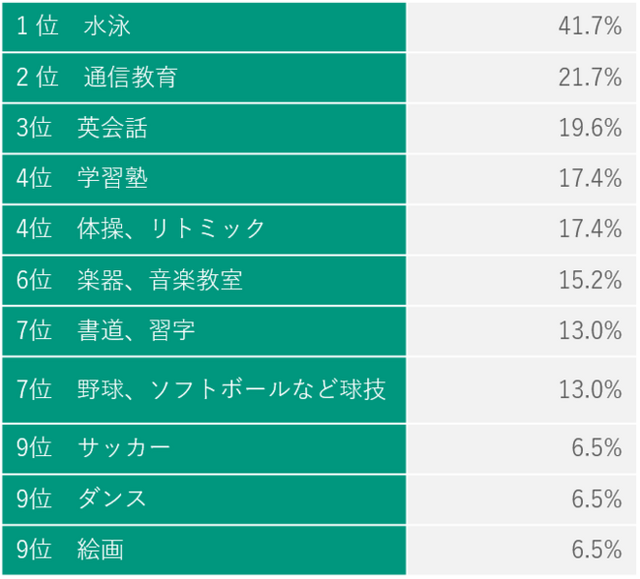Click the 9位 絵画 row label

pos(71,549)
